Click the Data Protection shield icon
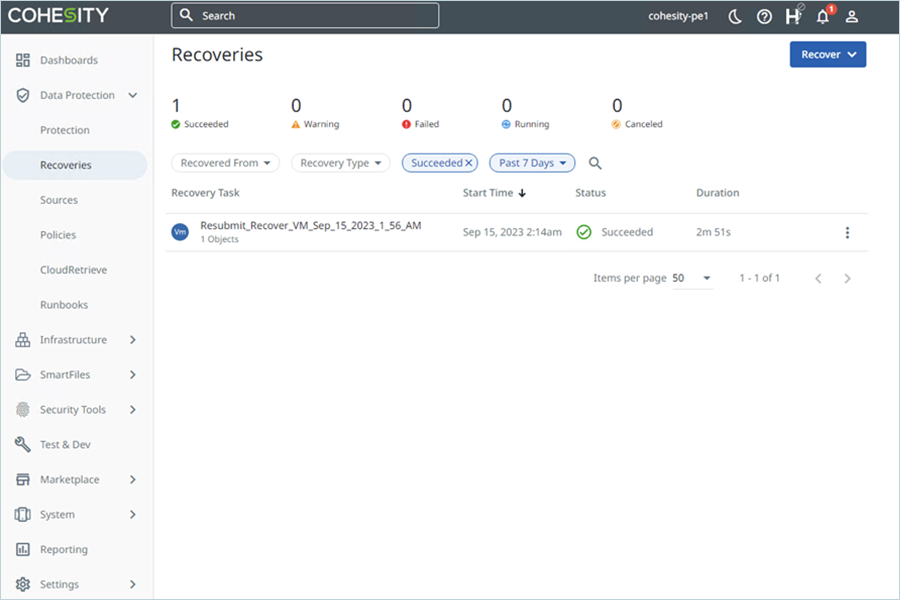 [23, 95]
